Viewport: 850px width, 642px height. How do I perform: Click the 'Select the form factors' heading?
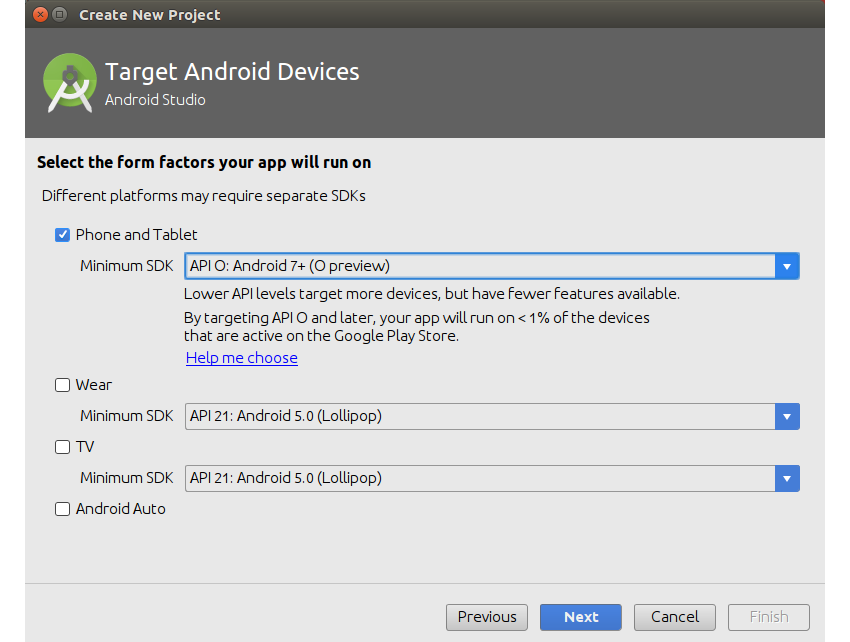[204, 163]
